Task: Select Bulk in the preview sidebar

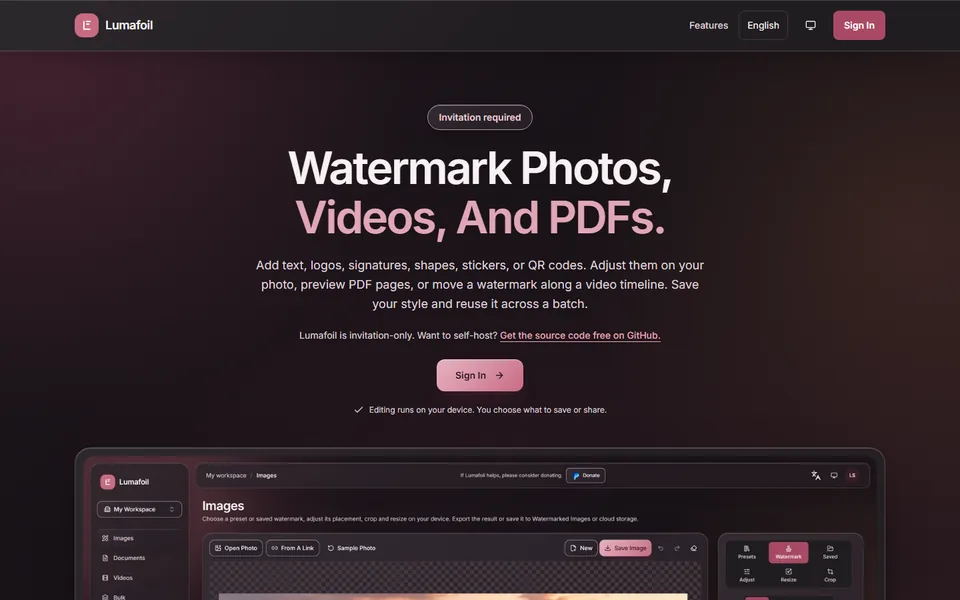Action: pos(114,596)
